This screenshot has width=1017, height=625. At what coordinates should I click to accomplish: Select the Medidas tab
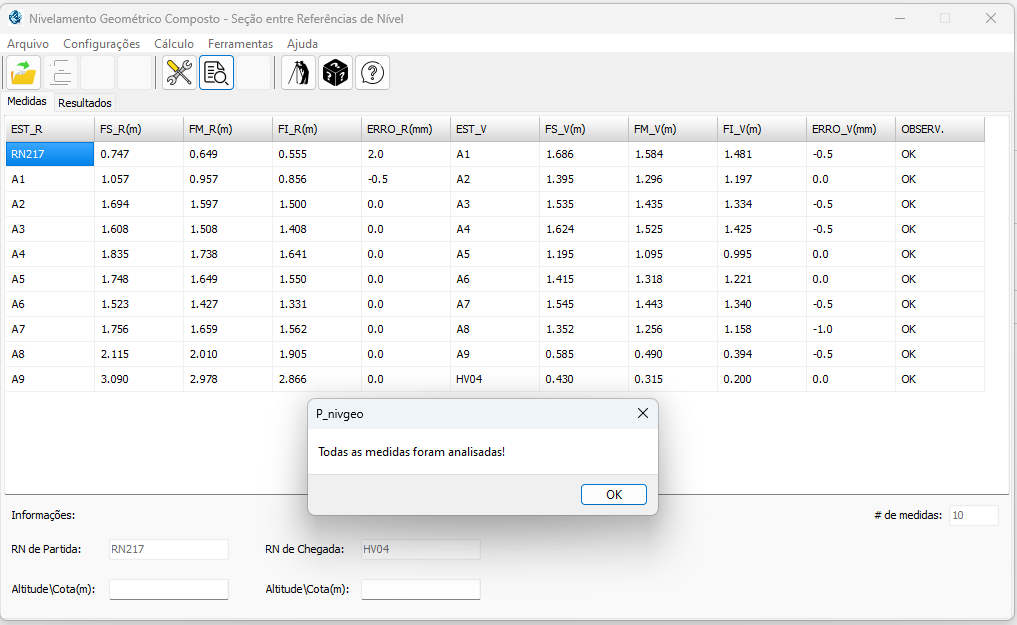[x=27, y=101]
